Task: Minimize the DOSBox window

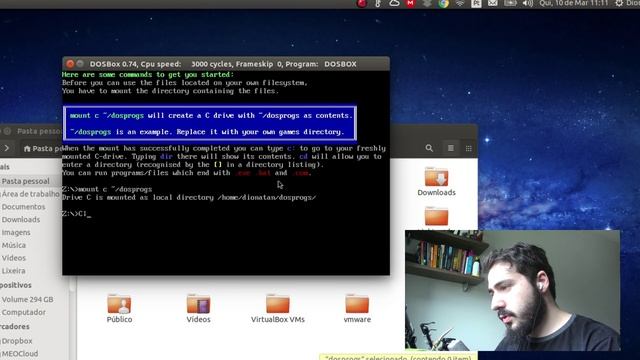Action: click(x=80, y=64)
